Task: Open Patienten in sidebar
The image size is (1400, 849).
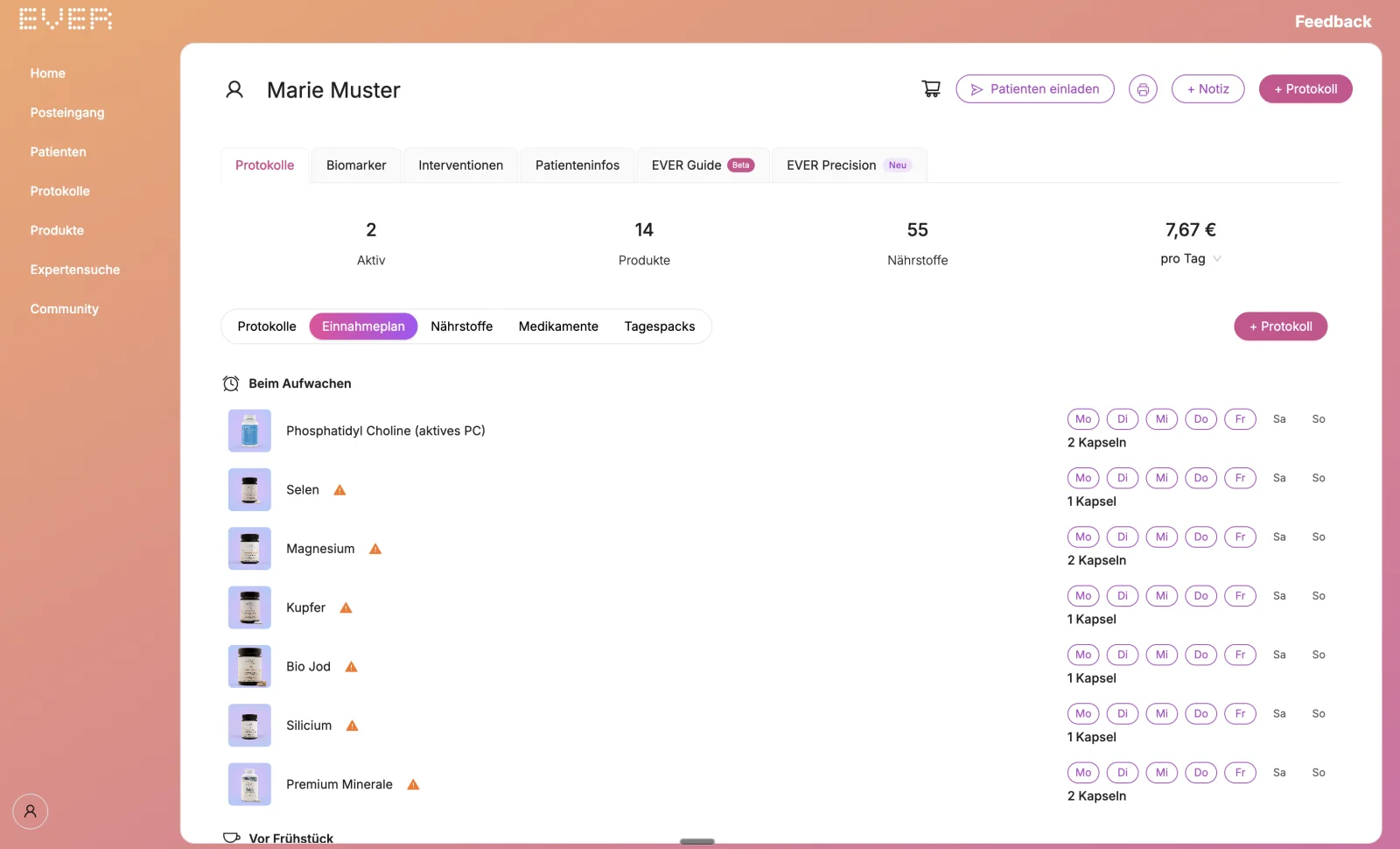Action: (58, 152)
